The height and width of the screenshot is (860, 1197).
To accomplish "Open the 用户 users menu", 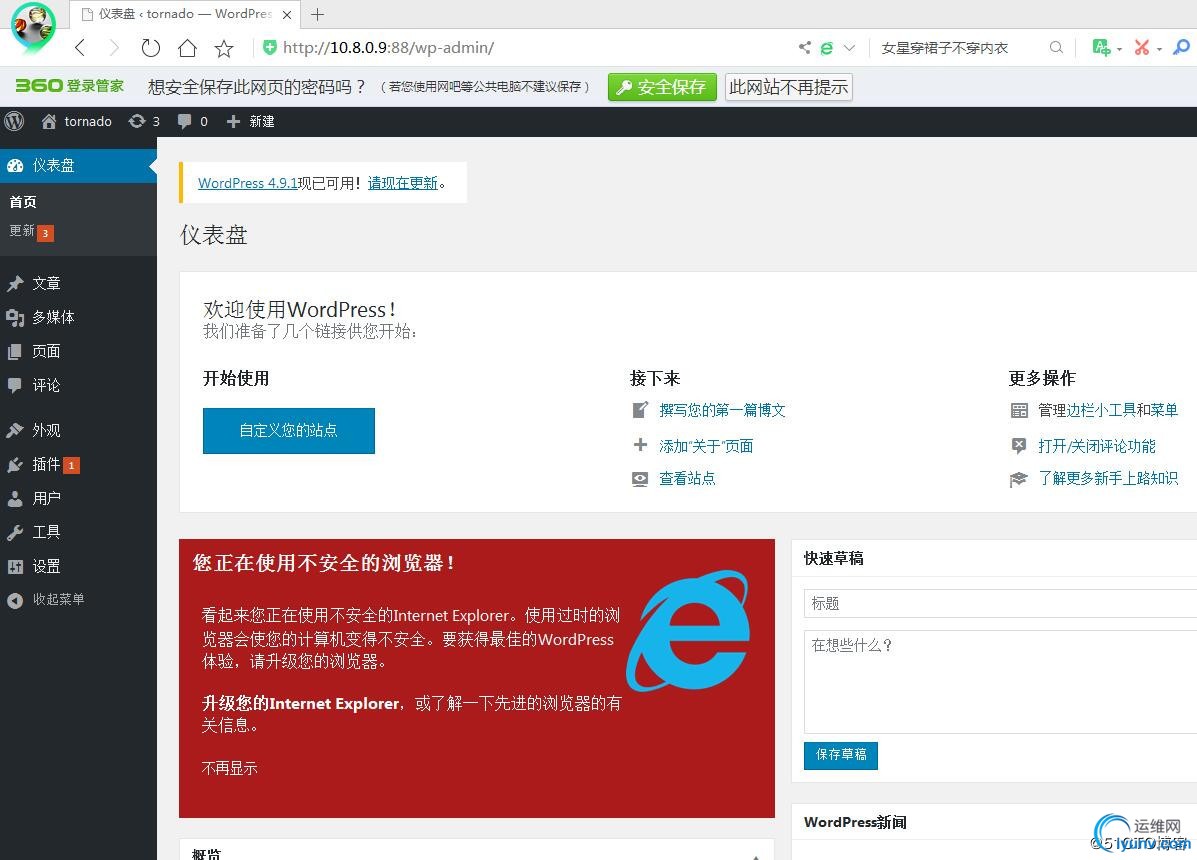I will (x=78, y=498).
